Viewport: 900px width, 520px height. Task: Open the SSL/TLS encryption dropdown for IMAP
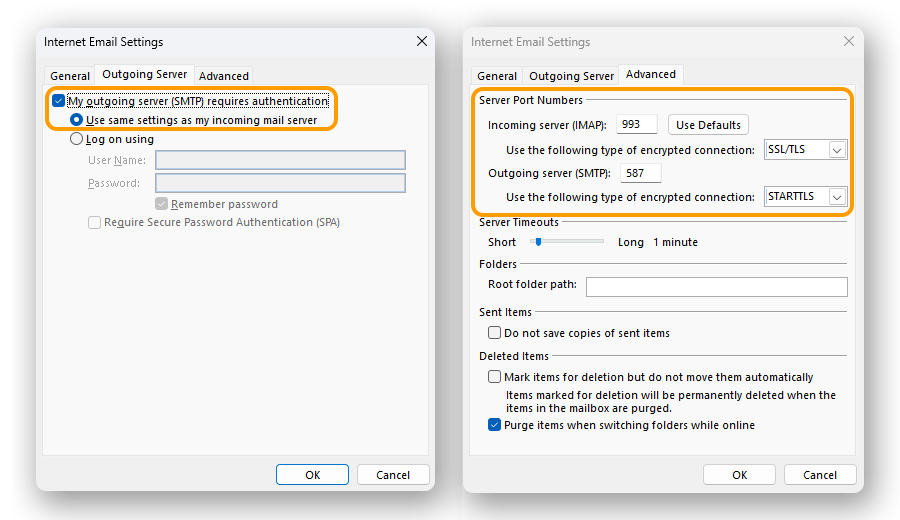click(837, 150)
